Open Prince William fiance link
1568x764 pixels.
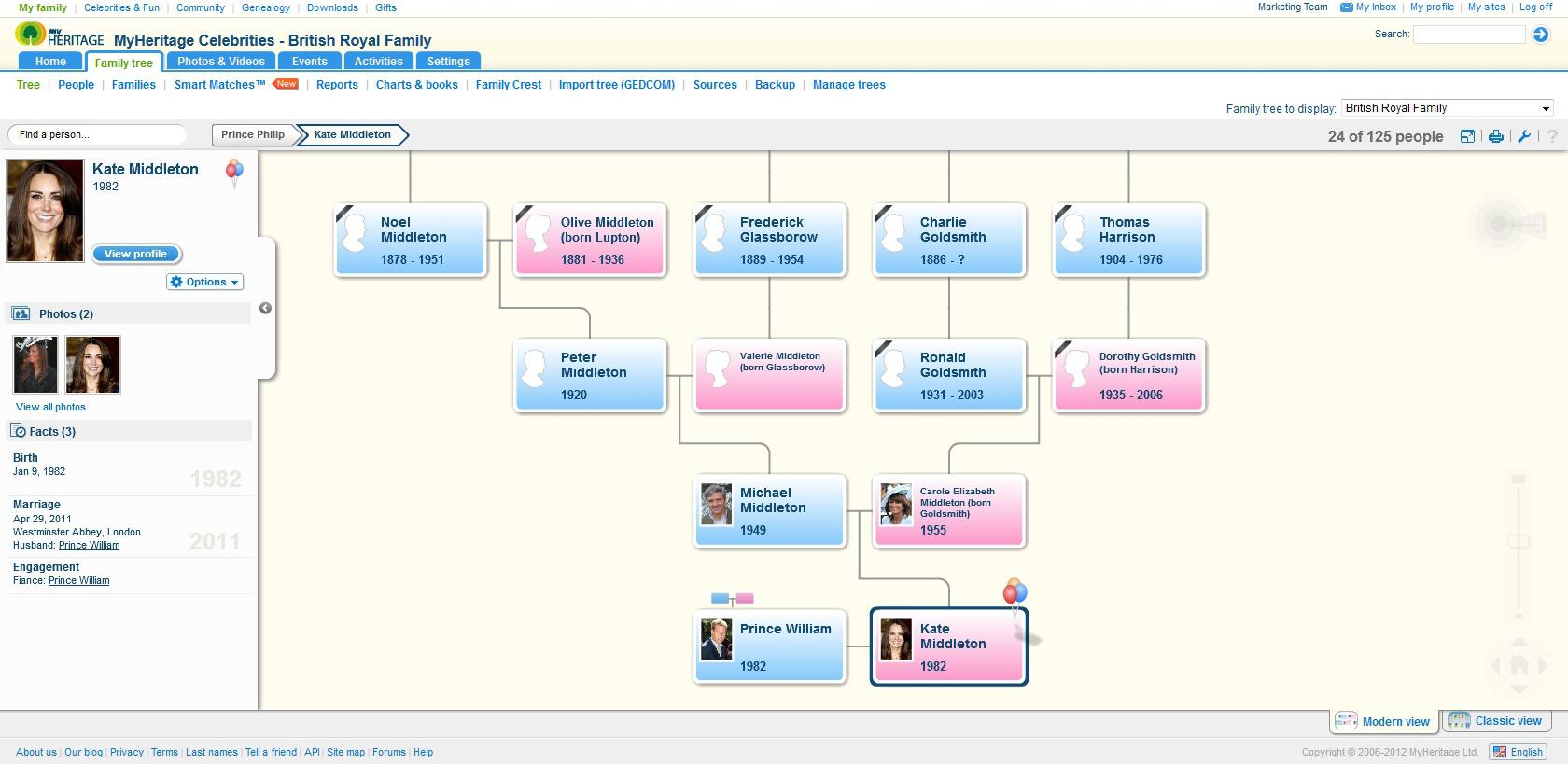coord(78,580)
